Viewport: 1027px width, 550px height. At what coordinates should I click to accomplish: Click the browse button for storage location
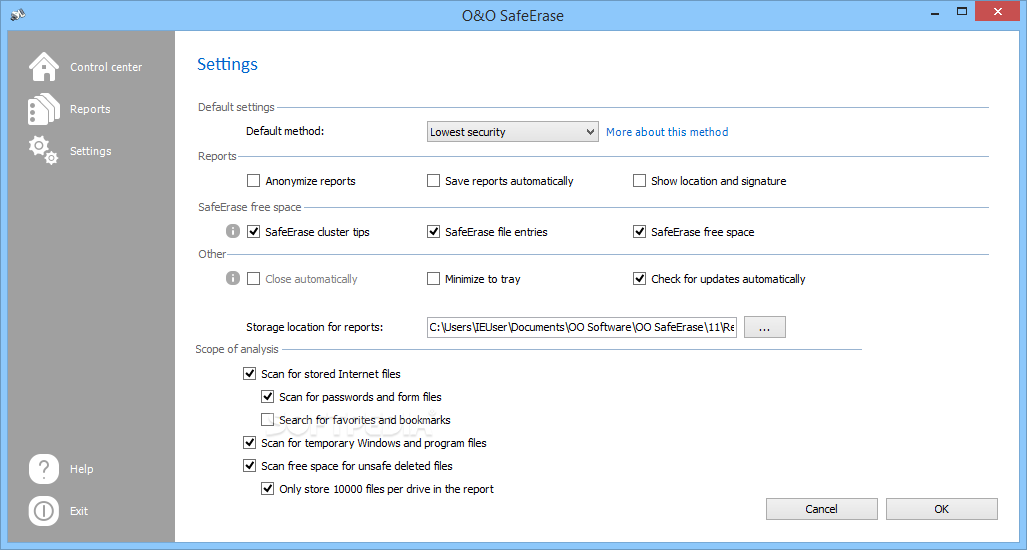pos(764,327)
